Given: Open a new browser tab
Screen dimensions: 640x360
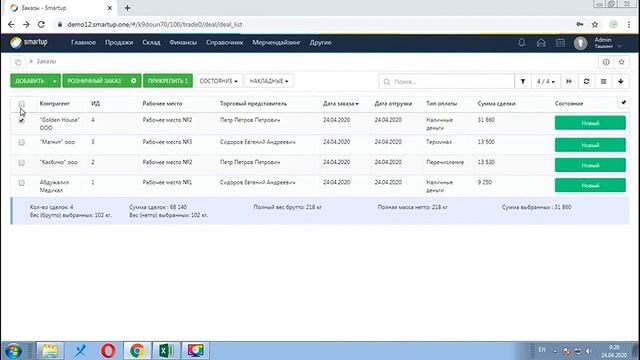Looking at the screenshot, I should pos(127,8).
